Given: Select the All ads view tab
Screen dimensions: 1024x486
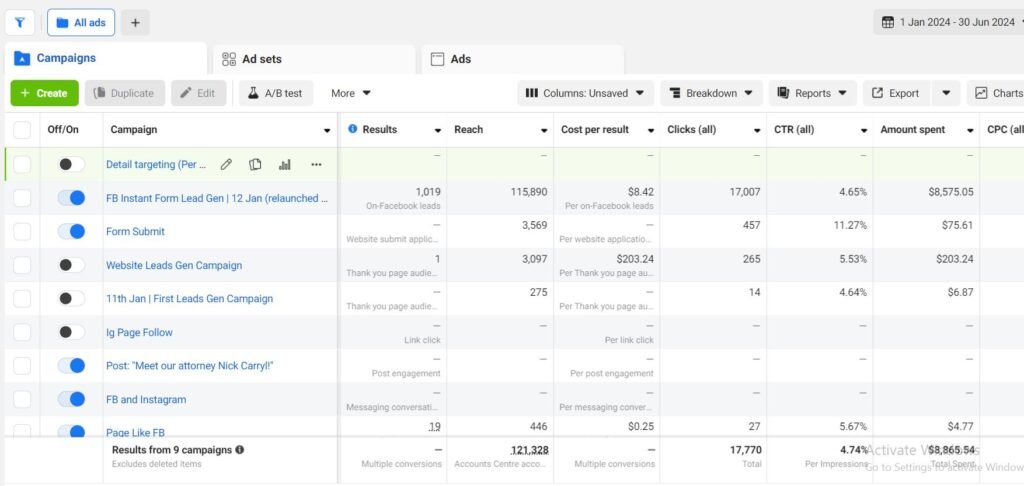Looking at the screenshot, I should [81, 23].
